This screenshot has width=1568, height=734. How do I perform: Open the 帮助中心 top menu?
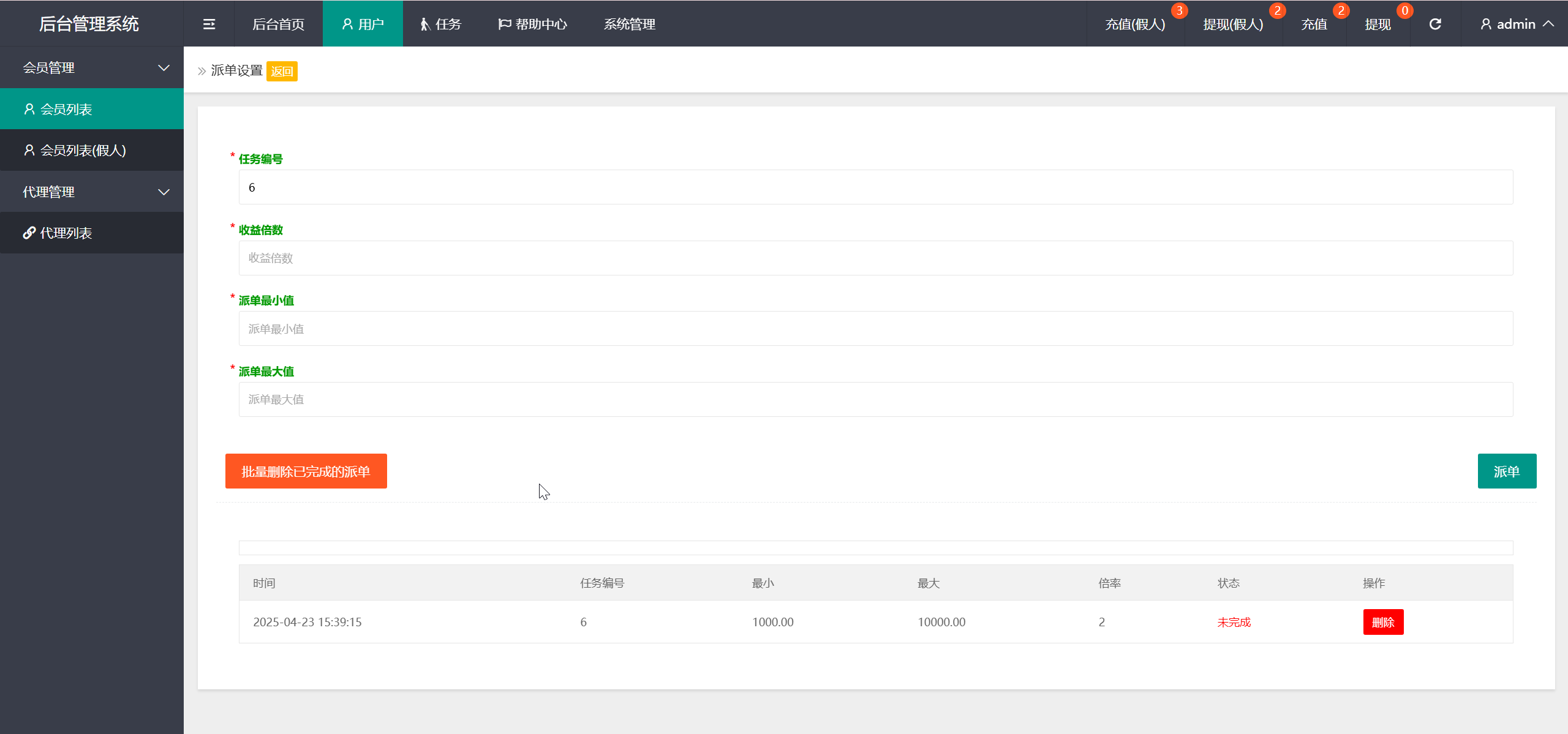click(533, 24)
